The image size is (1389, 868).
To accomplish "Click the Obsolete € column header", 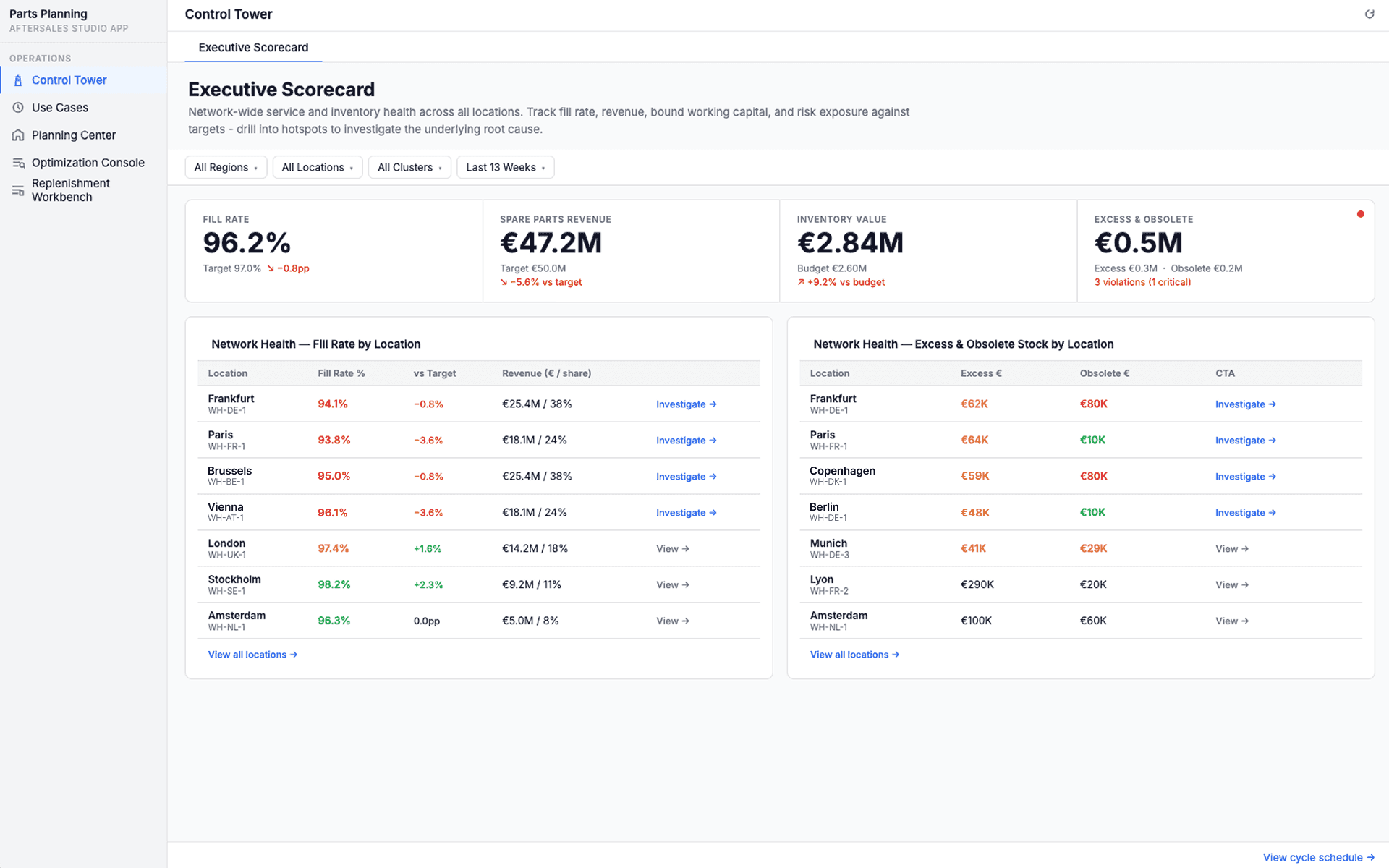I will click(1105, 373).
